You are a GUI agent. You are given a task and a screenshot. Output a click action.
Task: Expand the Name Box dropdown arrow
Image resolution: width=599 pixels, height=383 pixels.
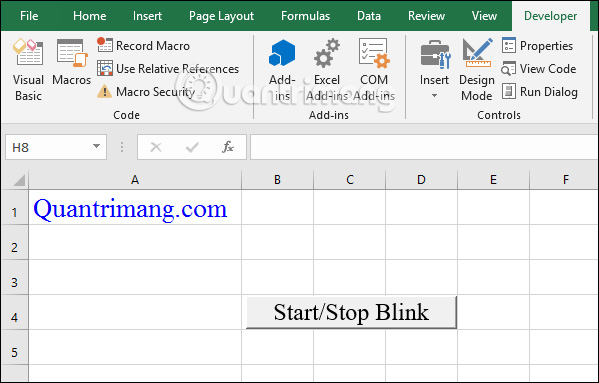(96, 146)
